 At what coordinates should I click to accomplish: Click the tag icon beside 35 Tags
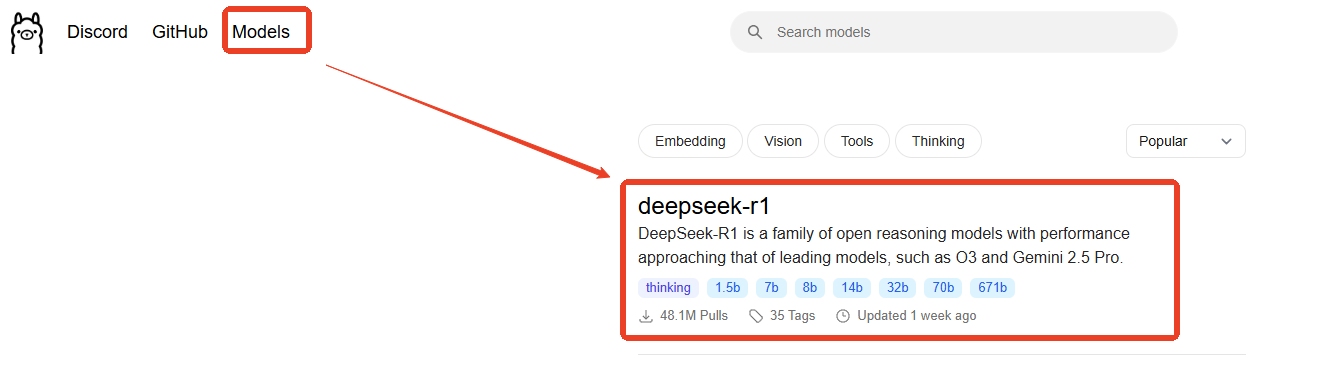tap(756, 316)
